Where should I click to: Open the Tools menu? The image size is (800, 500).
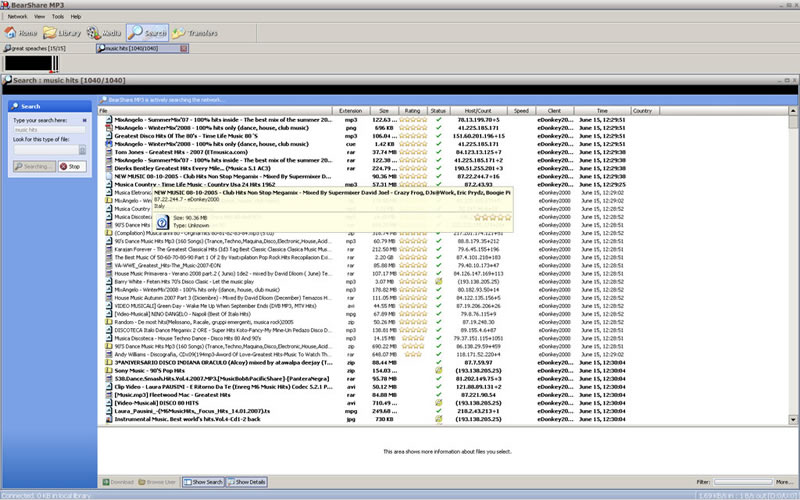[x=58, y=17]
